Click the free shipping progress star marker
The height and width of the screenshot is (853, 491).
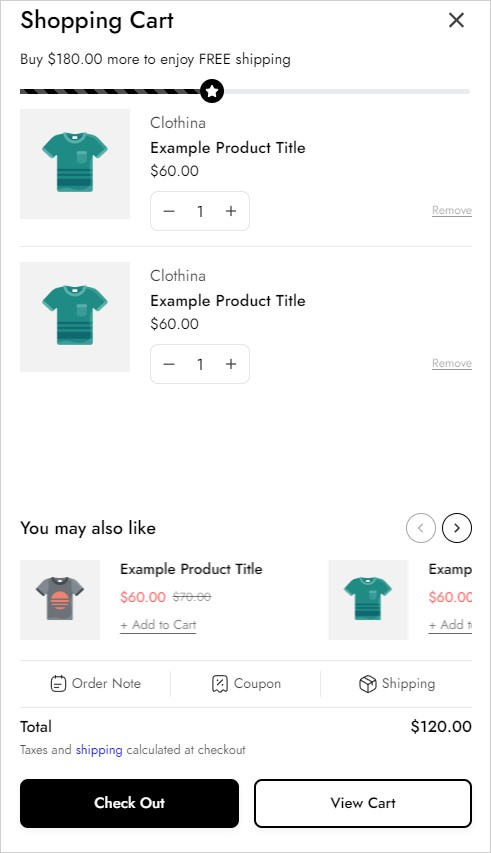pos(212,91)
